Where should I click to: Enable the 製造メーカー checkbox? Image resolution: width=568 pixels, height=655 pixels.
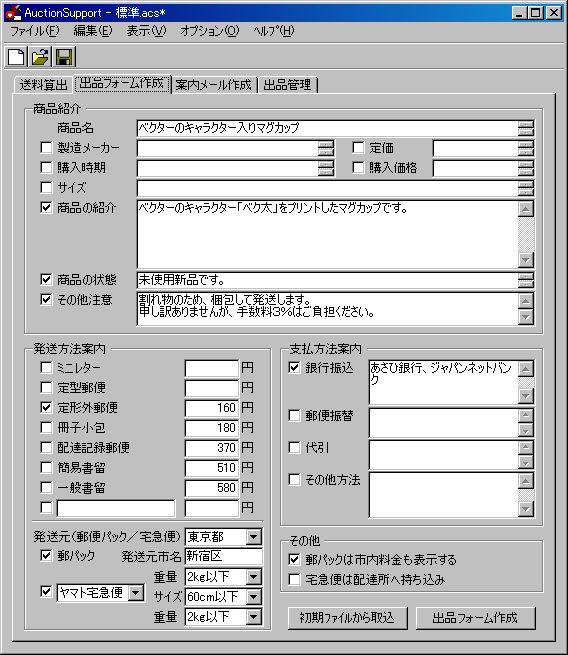(46, 147)
